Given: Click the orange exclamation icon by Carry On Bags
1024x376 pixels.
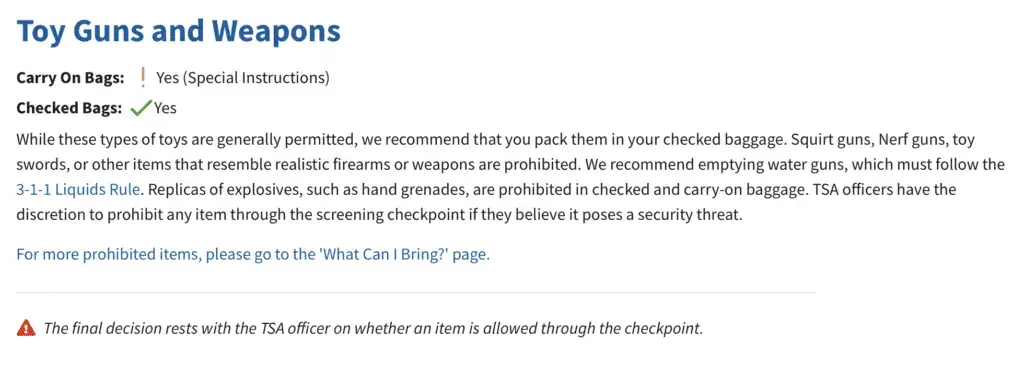Looking at the screenshot, I should coord(143,78).
